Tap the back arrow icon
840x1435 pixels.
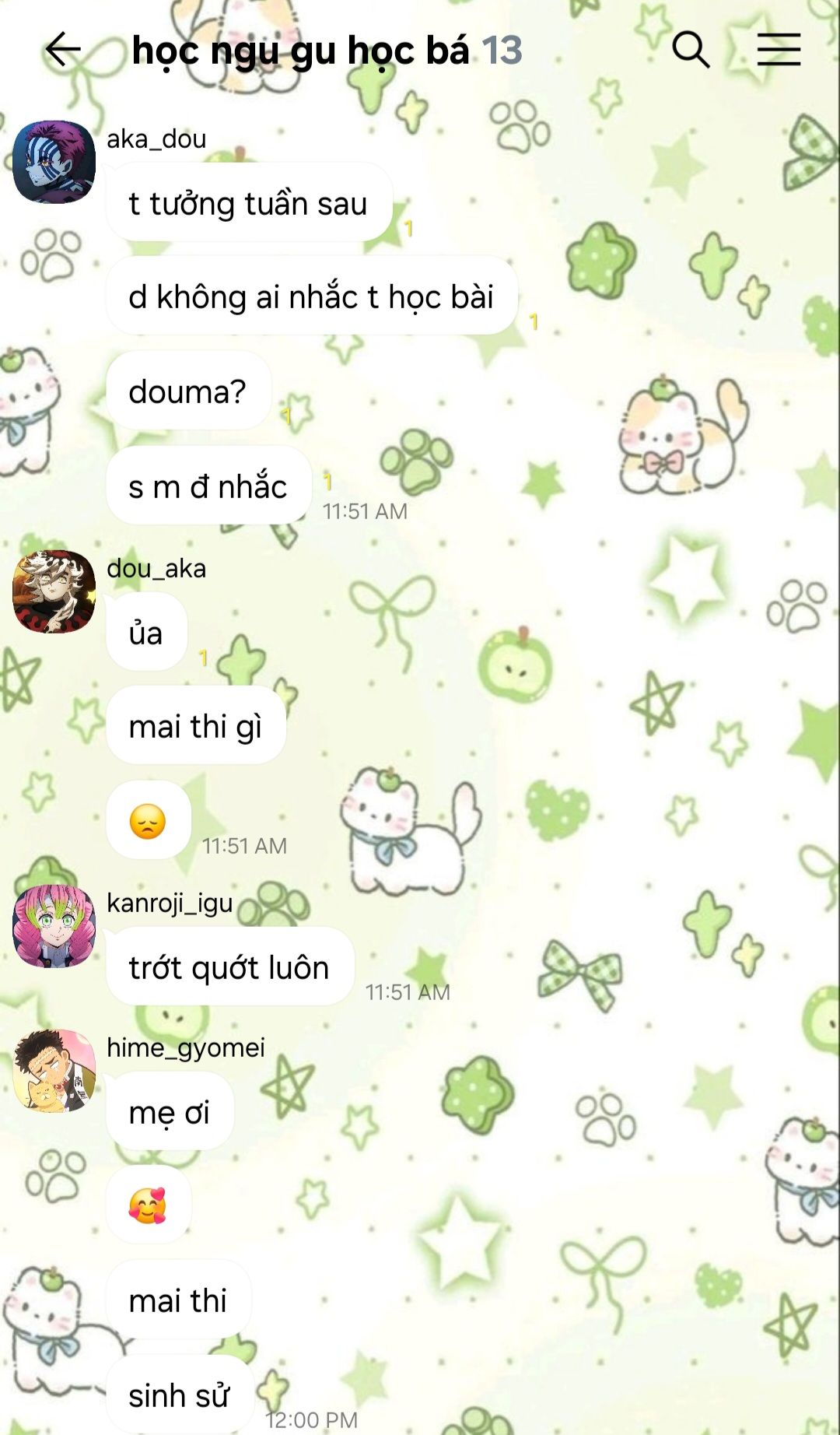(x=63, y=50)
